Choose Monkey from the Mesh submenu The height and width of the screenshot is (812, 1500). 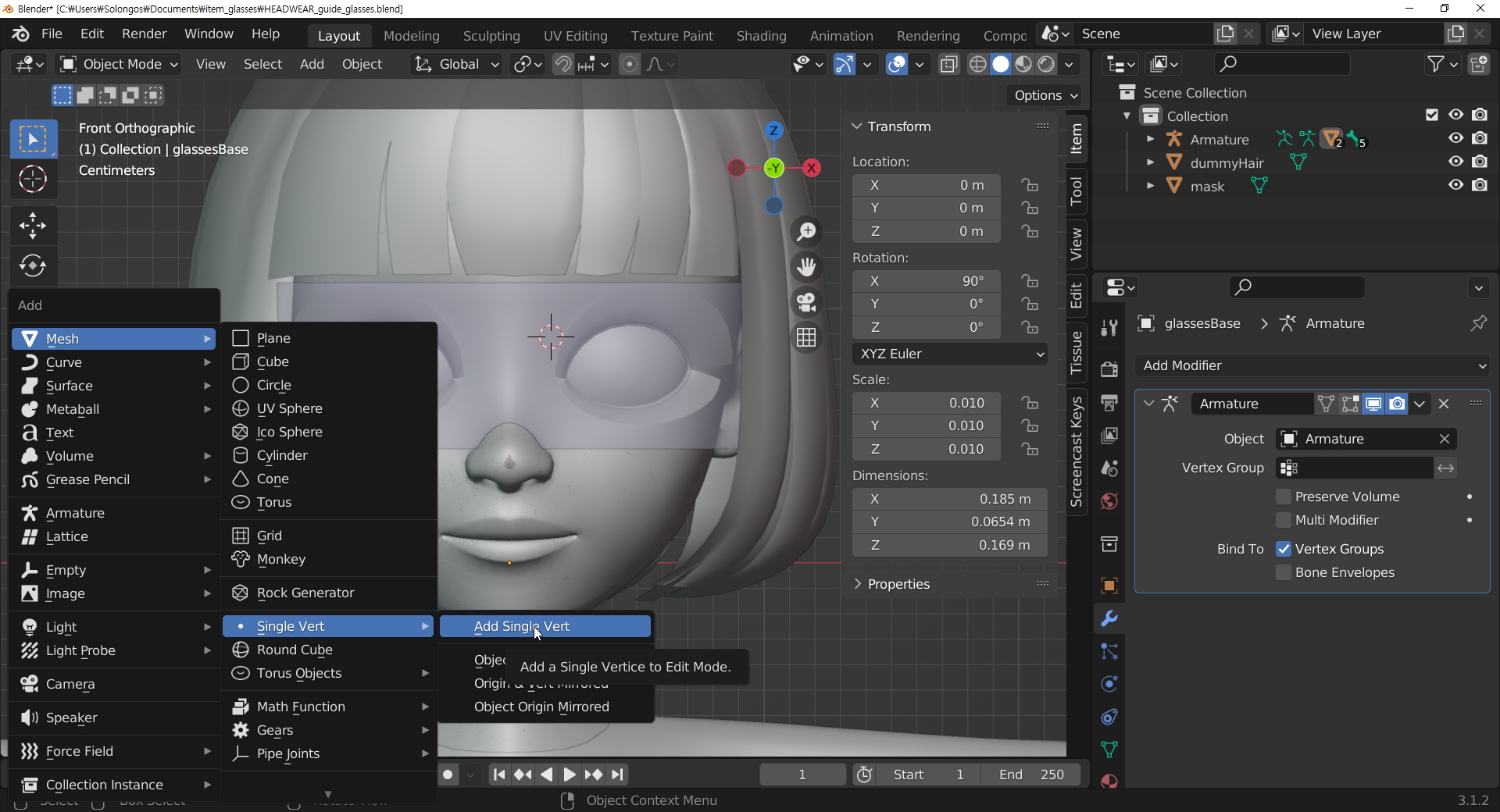pyautogui.click(x=328, y=559)
